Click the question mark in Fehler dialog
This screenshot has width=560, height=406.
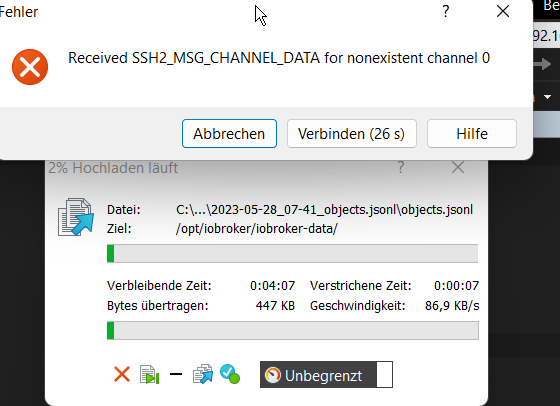coord(446,11)
